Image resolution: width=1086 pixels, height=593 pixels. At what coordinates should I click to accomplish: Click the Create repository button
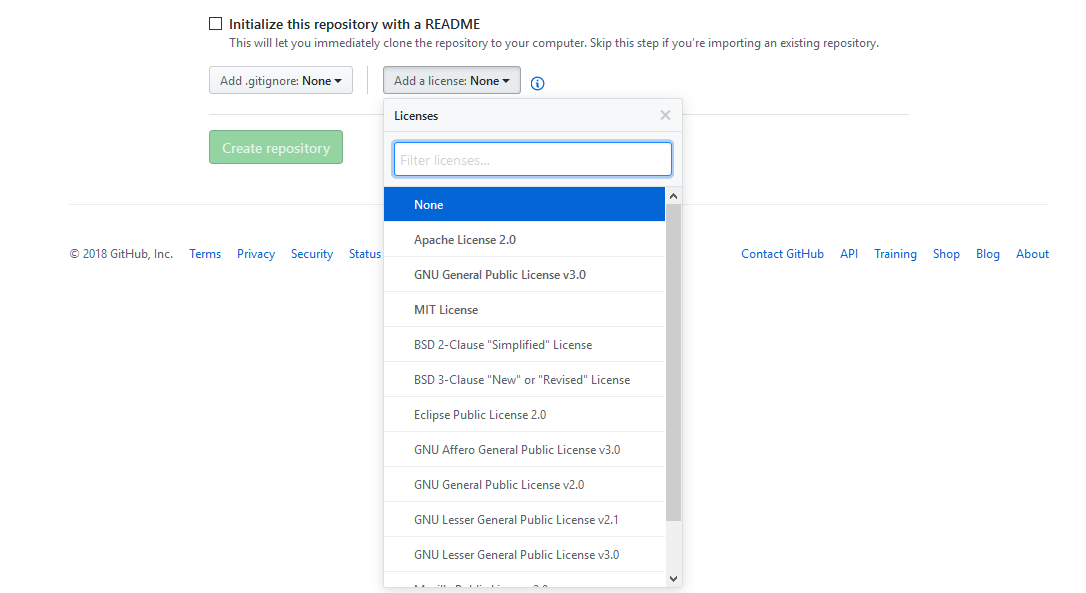point(275,147)
